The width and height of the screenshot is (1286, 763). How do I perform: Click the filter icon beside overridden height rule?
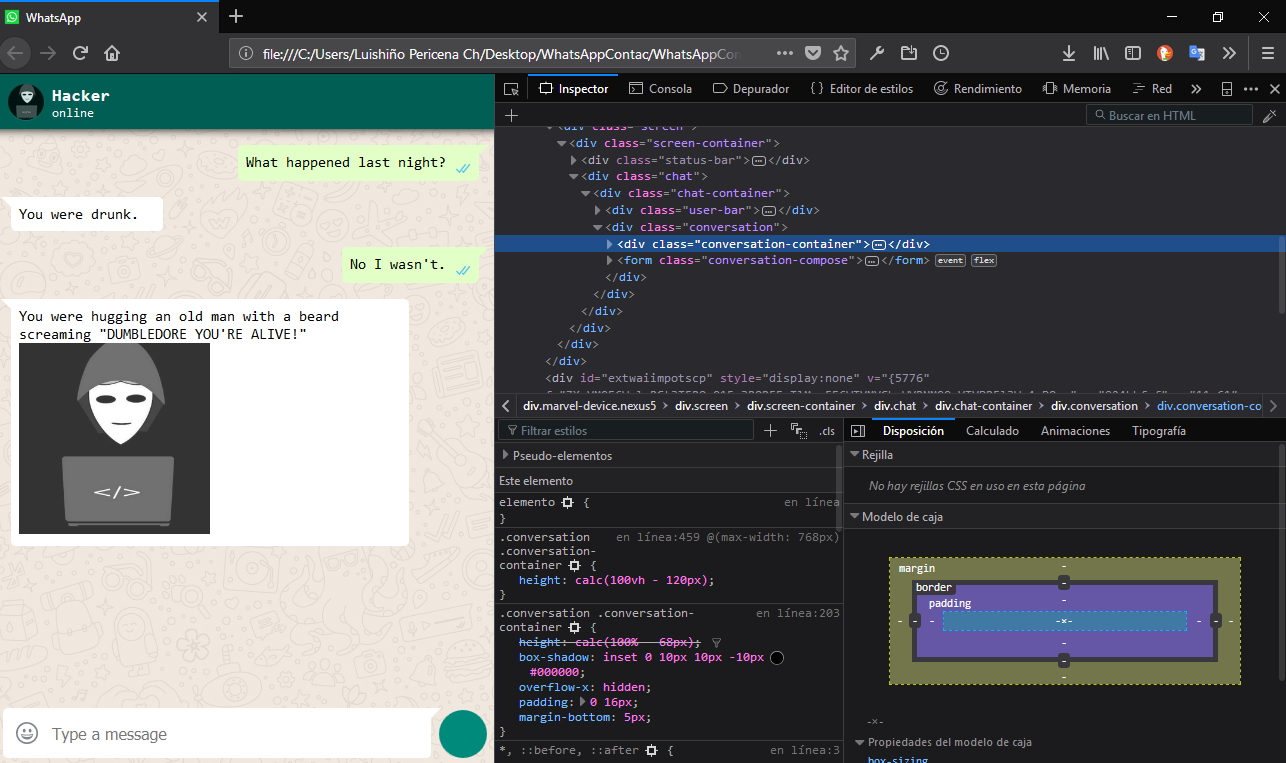pyautogui.click(x=716, y=642)
